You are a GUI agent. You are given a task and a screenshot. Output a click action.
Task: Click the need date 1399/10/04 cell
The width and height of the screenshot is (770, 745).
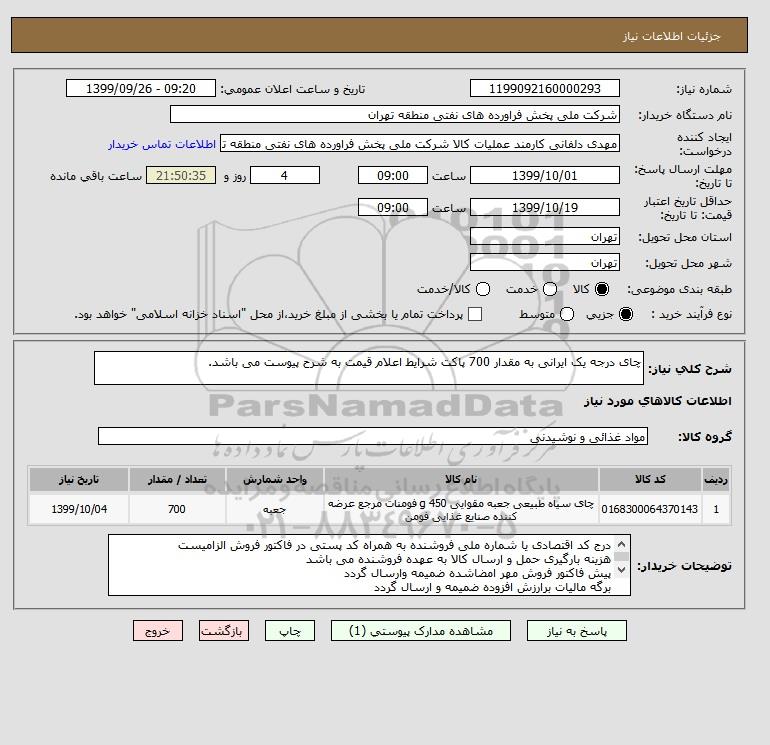pos(79,509)
